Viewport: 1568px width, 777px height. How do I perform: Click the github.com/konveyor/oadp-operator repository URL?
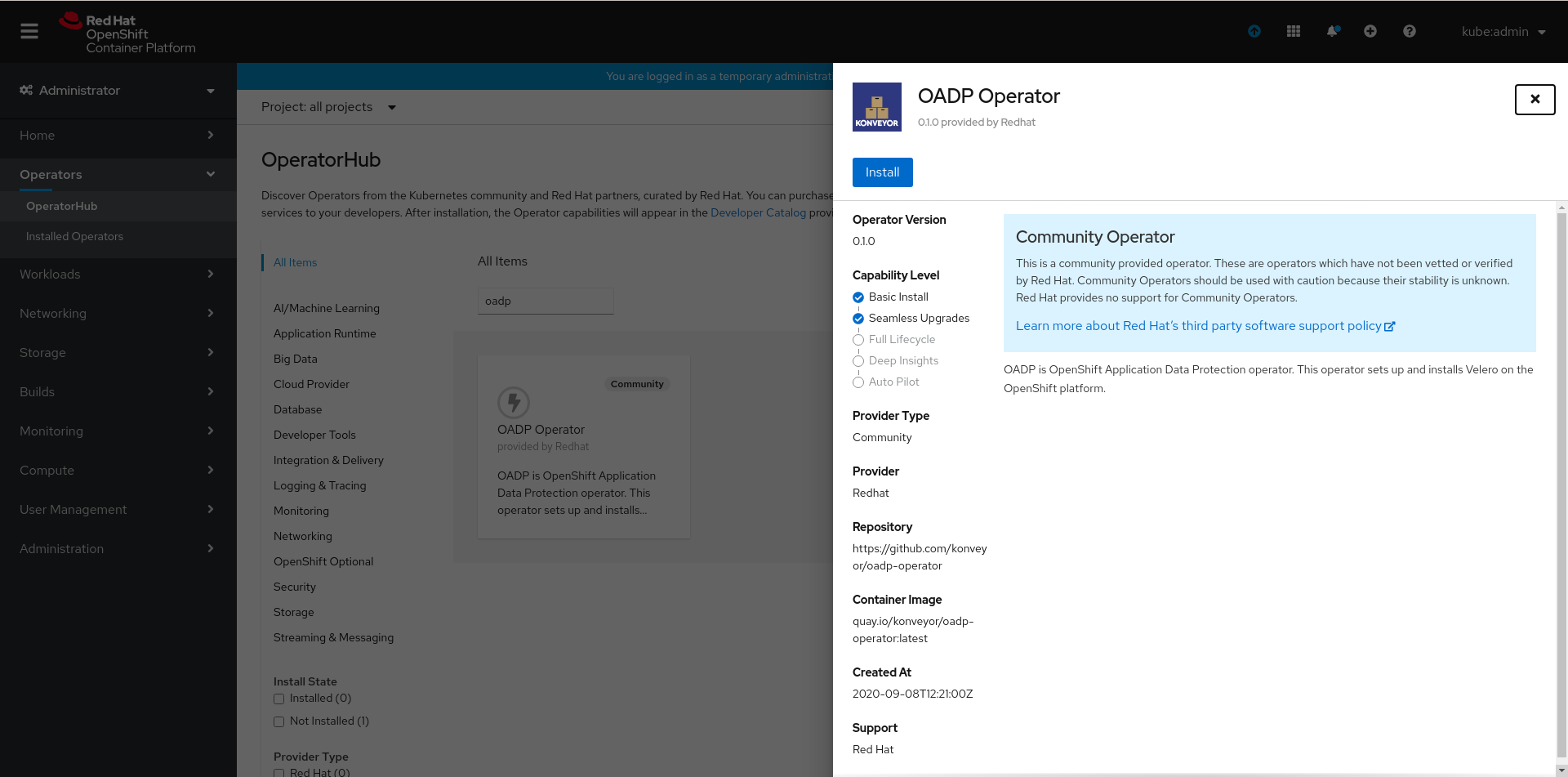click(920, 557)
